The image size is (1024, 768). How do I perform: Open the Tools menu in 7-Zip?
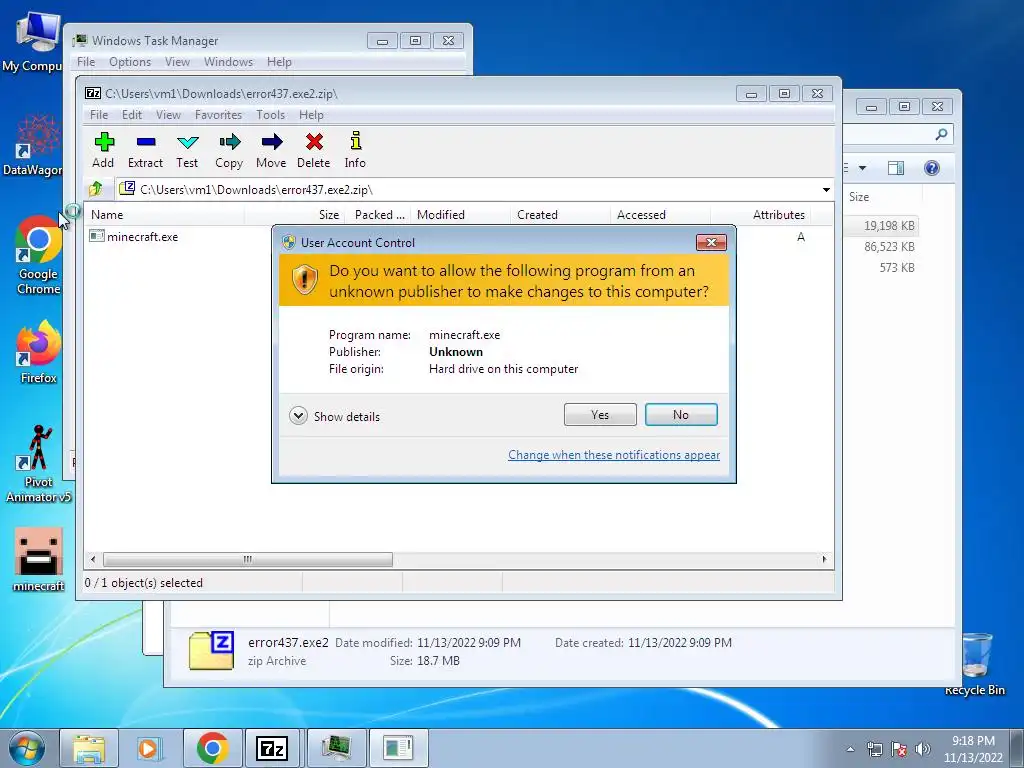(x=270, y=115)
